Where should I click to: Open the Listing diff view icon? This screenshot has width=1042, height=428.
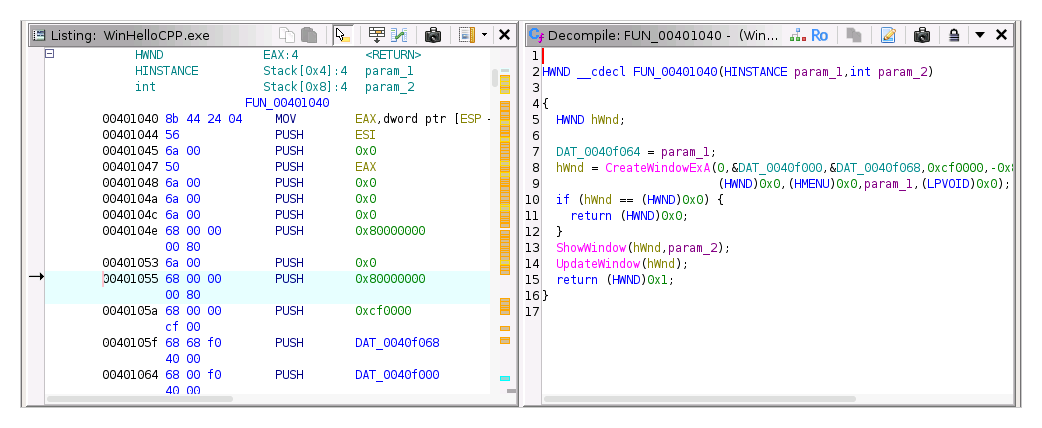pos(399,35)
